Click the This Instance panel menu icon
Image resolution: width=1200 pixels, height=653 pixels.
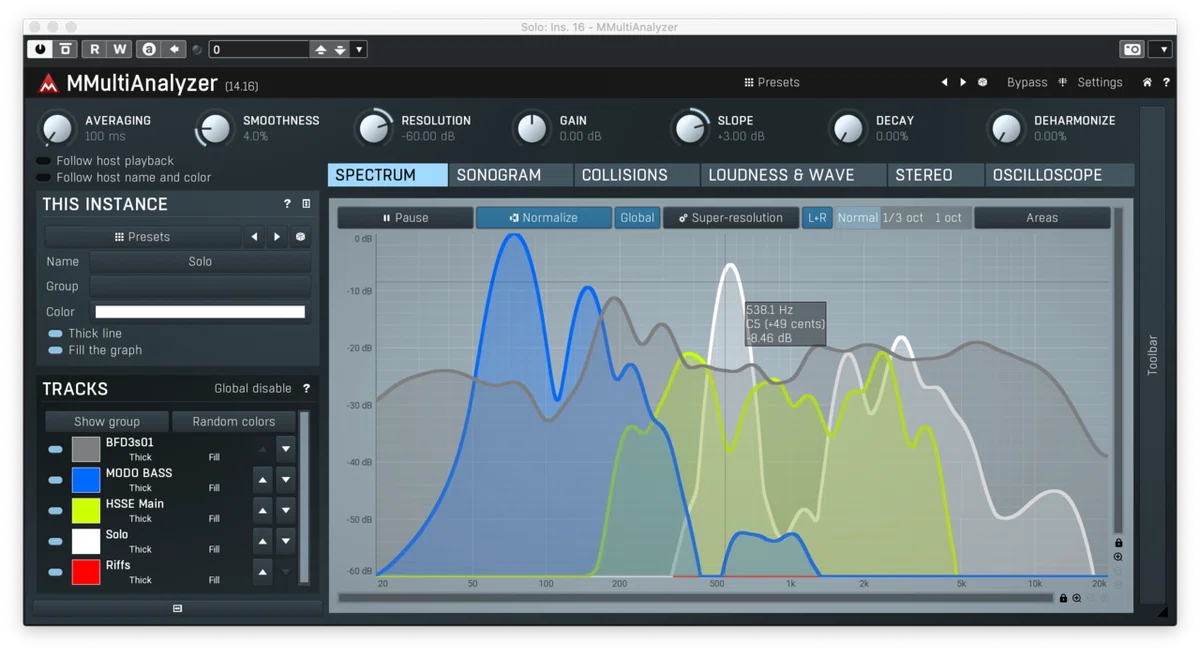[306, 204]
